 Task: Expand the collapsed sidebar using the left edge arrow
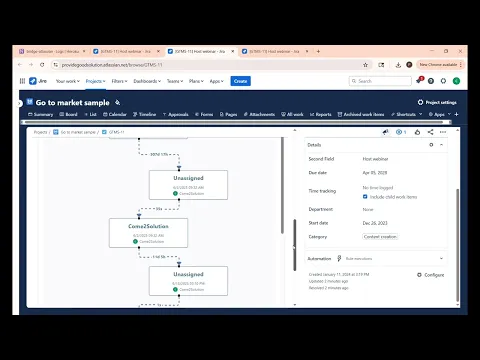click(x=19, y=104)
